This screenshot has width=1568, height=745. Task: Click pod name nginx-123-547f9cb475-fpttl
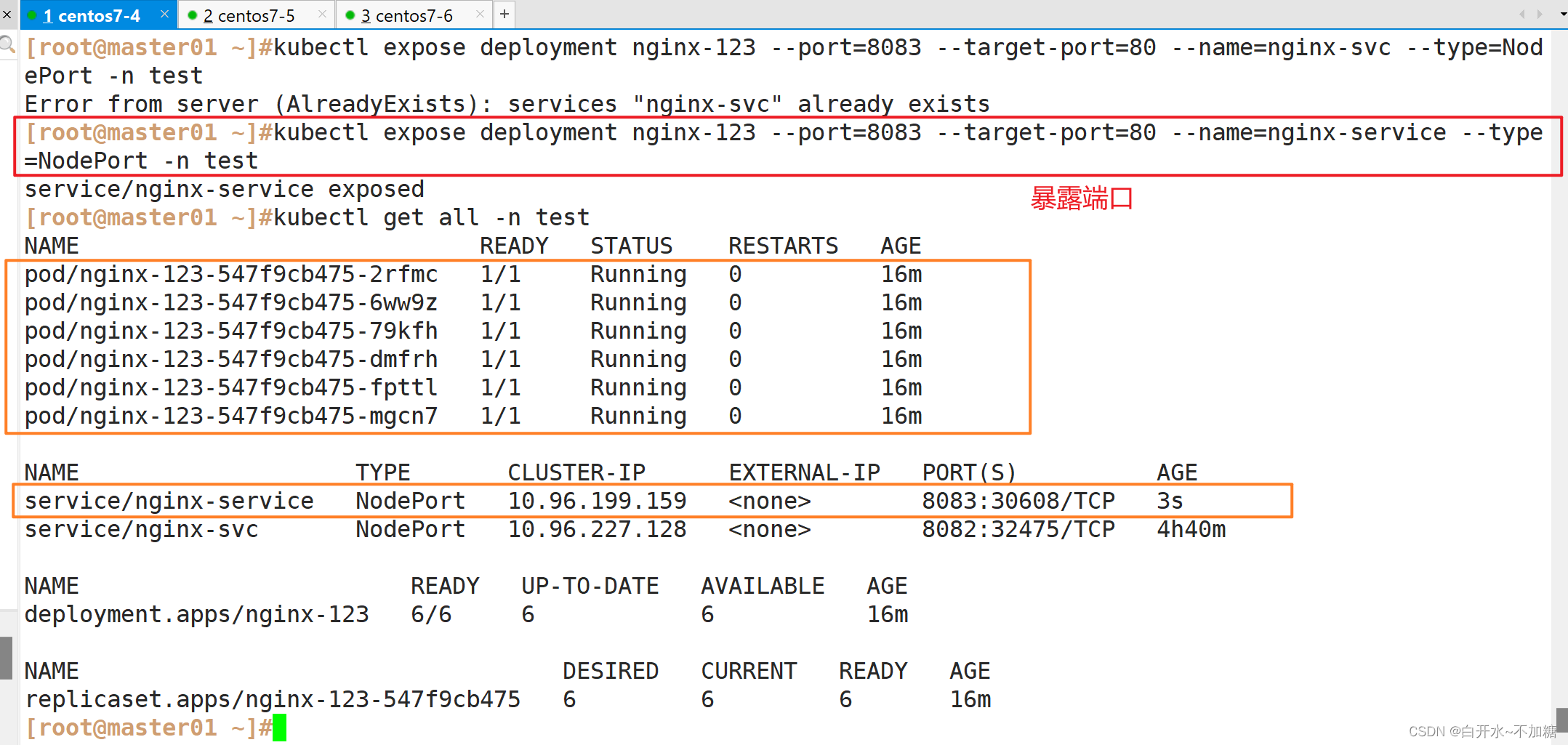(x=231, y=387)
